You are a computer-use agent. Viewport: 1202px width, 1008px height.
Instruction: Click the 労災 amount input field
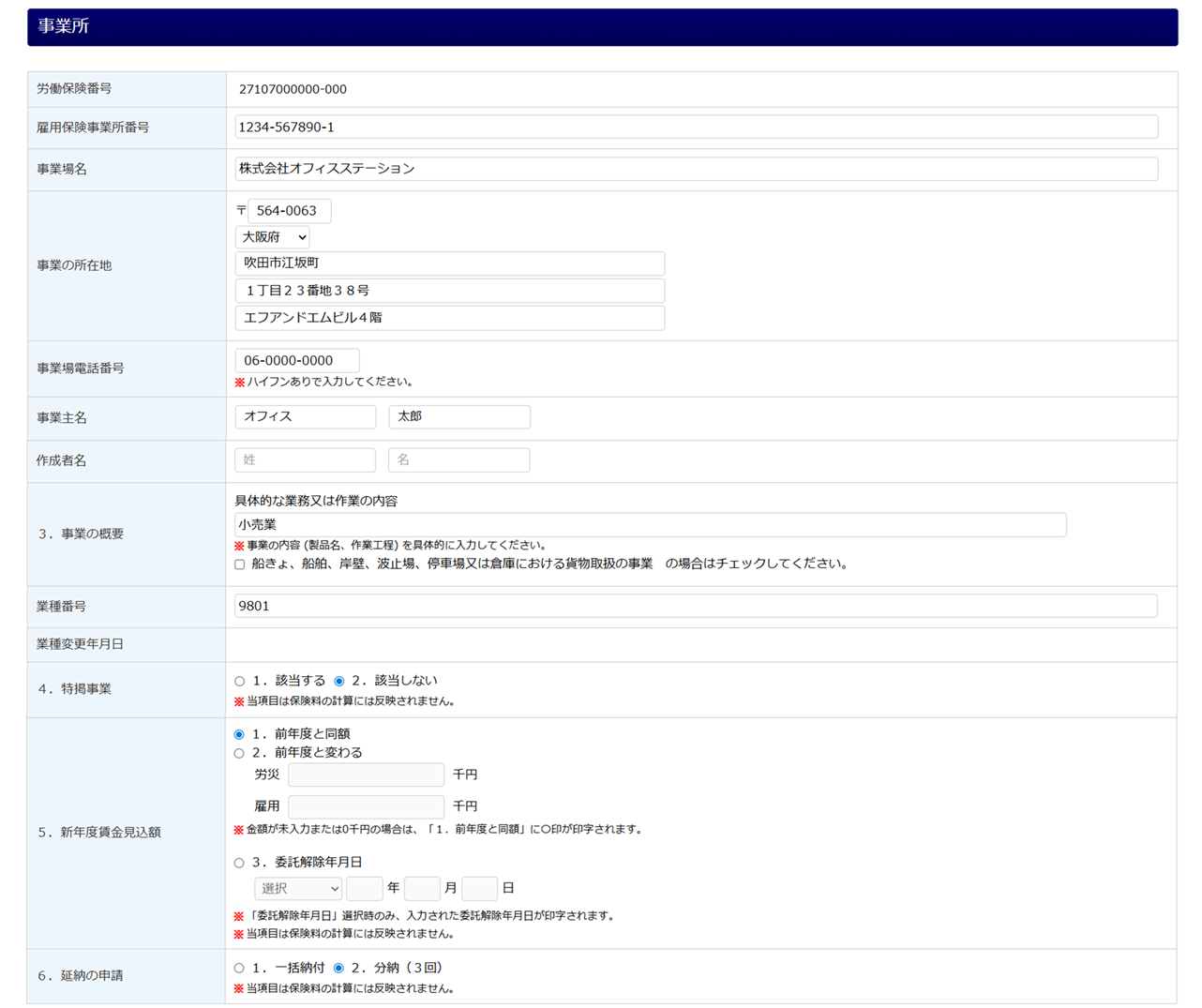(366, 775)
